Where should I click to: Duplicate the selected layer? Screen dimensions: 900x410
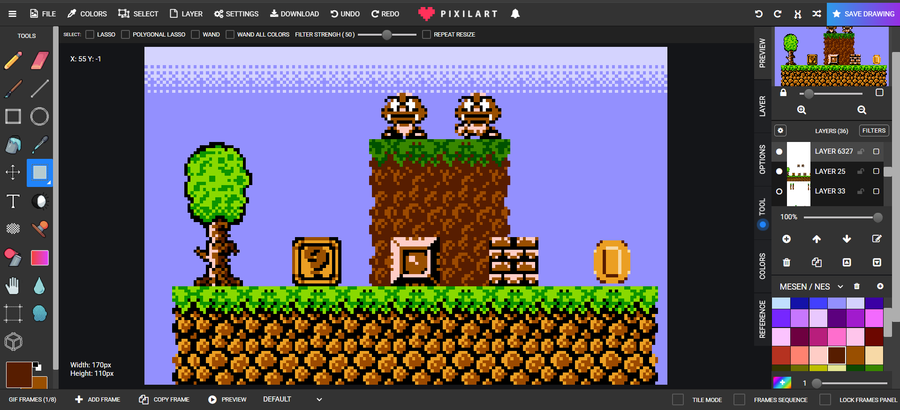(x=817, y=262)
